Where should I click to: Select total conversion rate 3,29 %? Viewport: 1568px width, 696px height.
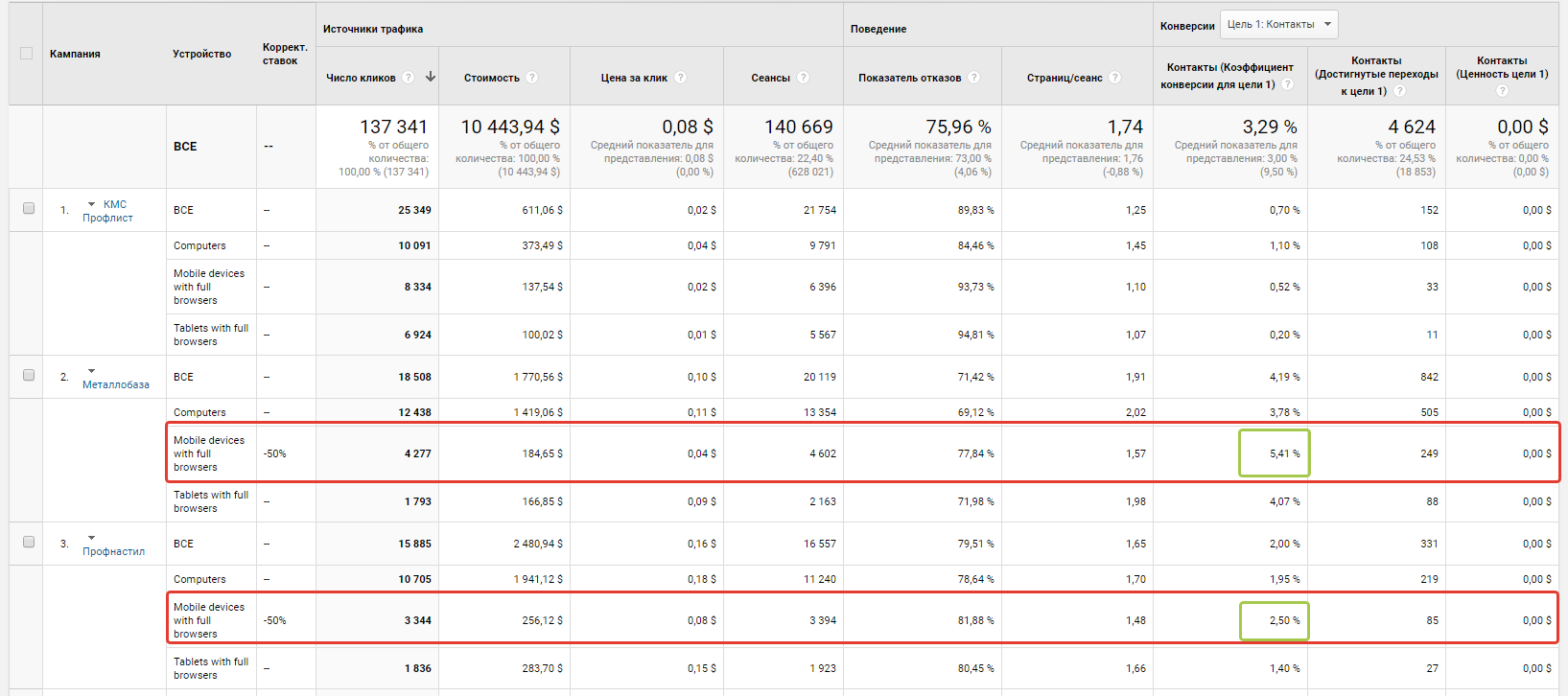coord(1270,127)
